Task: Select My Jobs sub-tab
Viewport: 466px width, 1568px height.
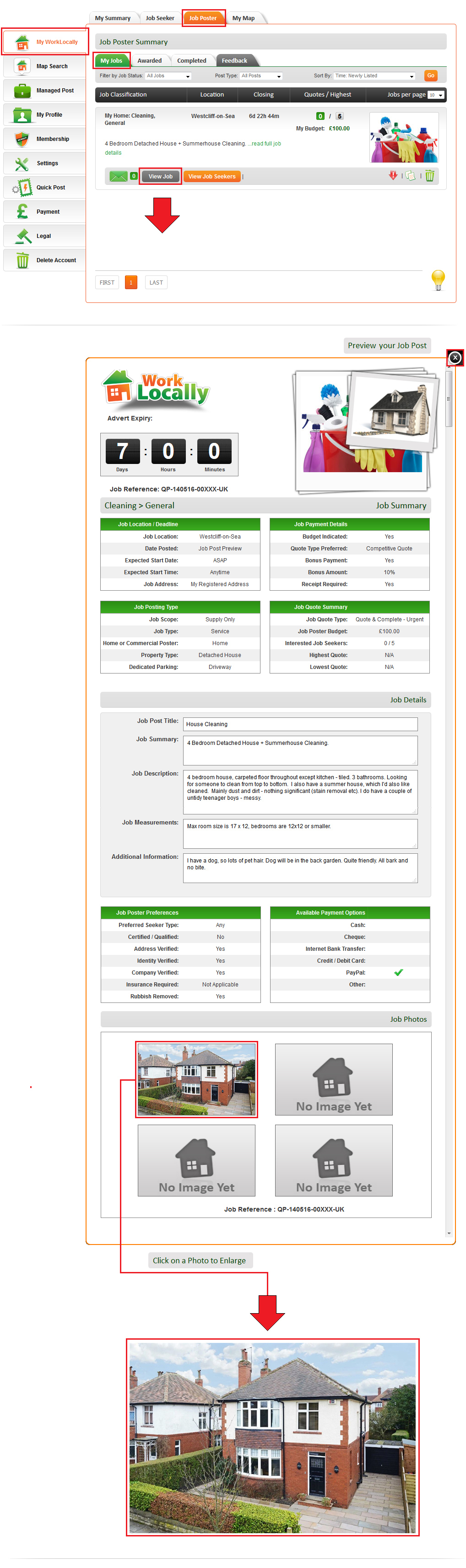Action: [112, 61]
